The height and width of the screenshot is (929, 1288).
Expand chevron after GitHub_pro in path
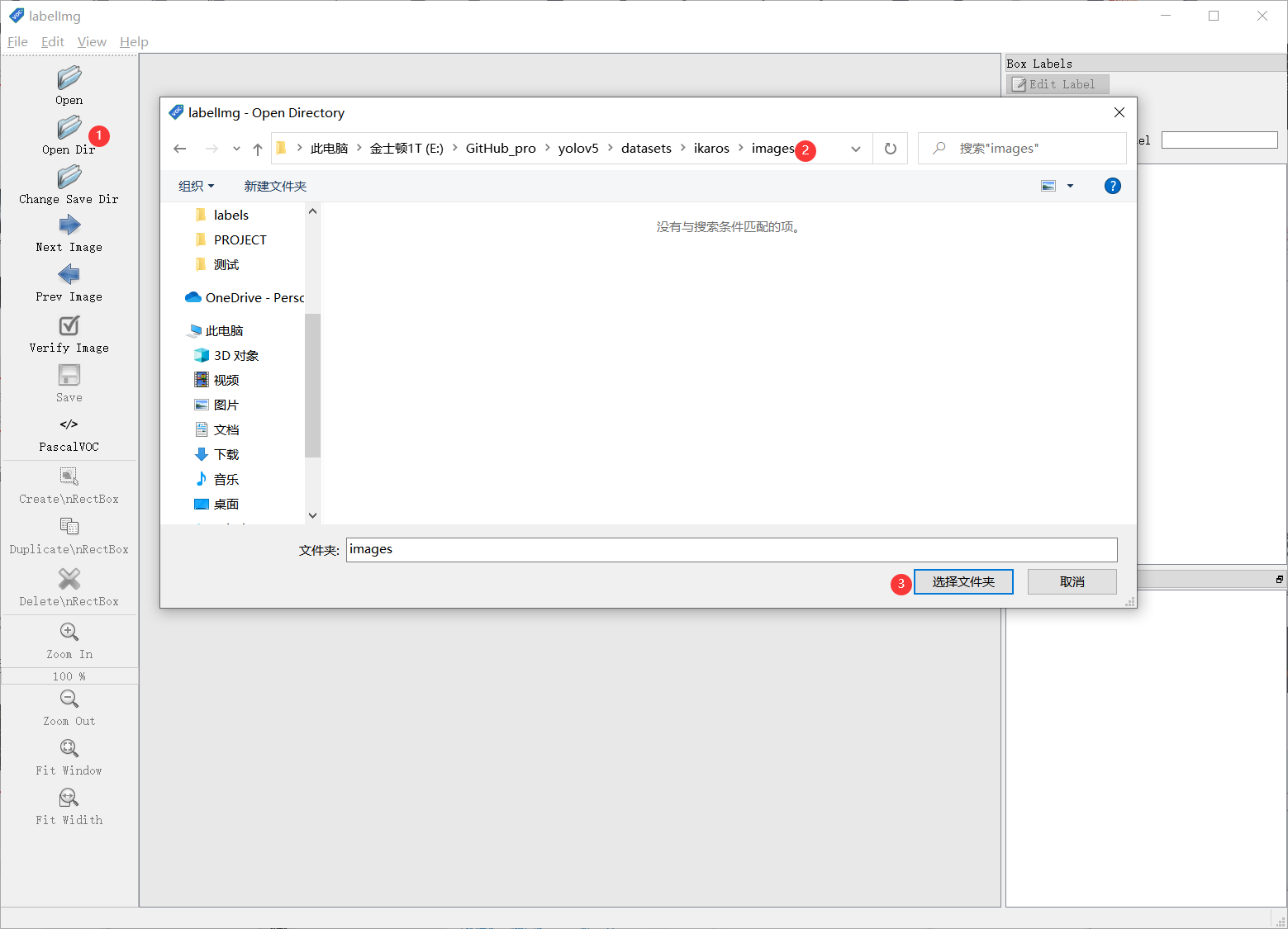coord(548,148)
